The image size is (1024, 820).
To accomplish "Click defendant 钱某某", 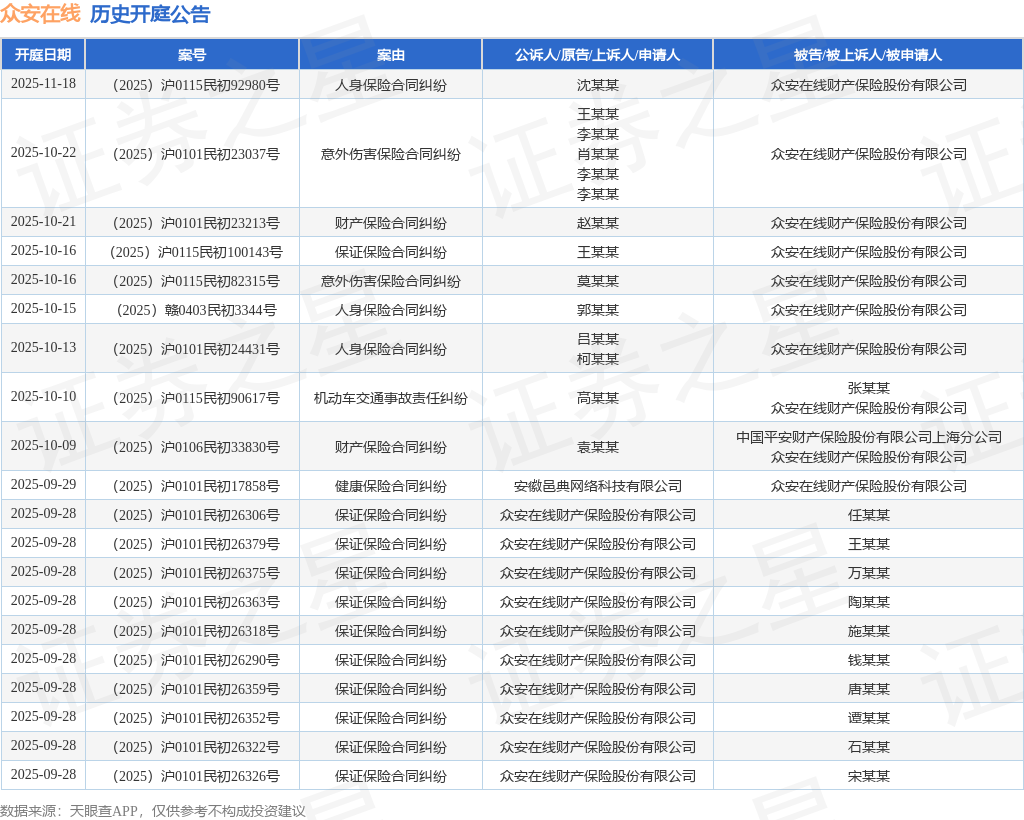I will coord(869,660).
